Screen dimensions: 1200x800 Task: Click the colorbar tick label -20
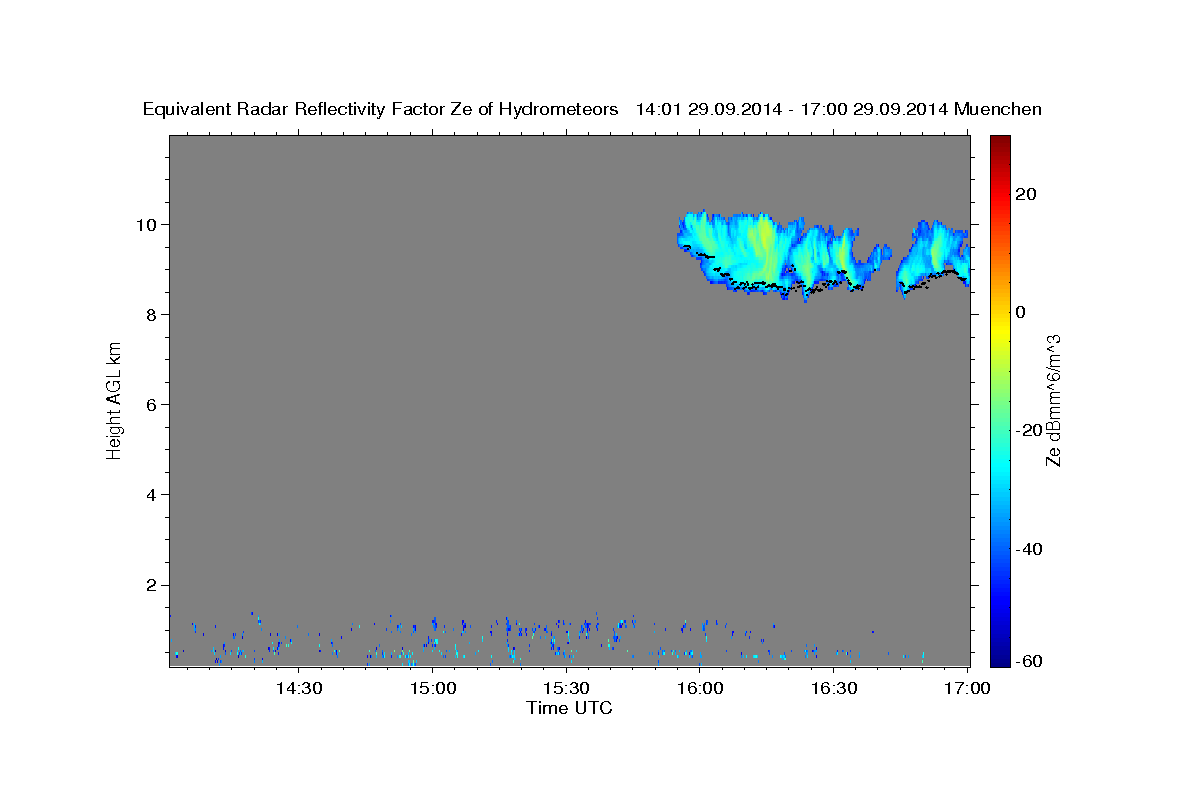(x=1030, y=430)
